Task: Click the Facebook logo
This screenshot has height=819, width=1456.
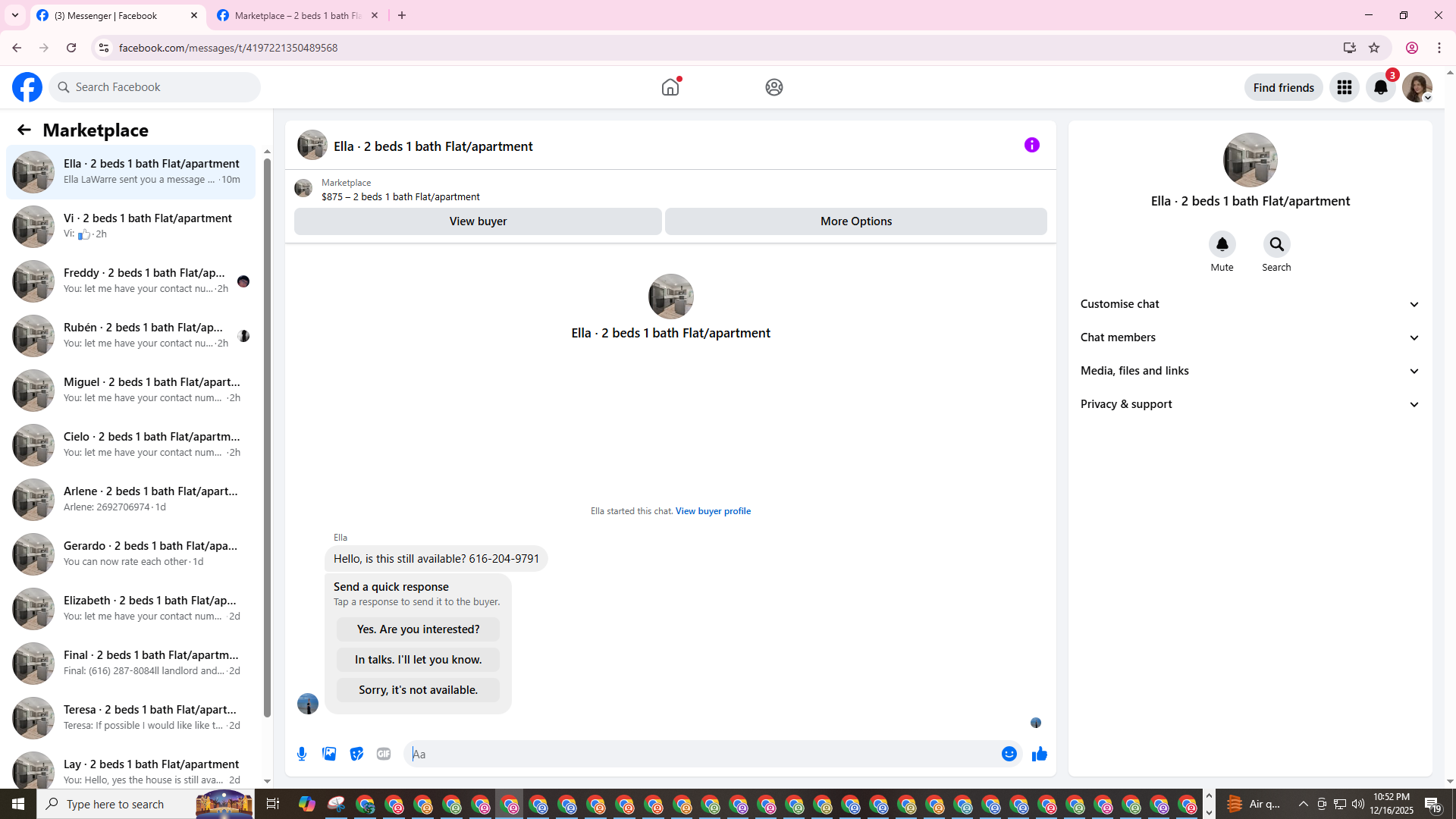Action: coord(27,87)
